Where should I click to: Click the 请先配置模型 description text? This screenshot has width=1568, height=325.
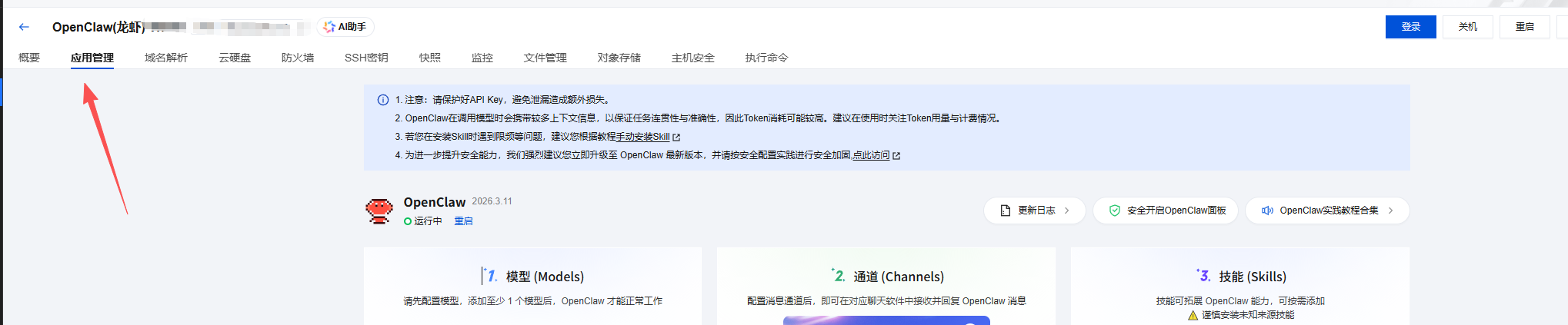pyautogui.click(x=532, y=301)
